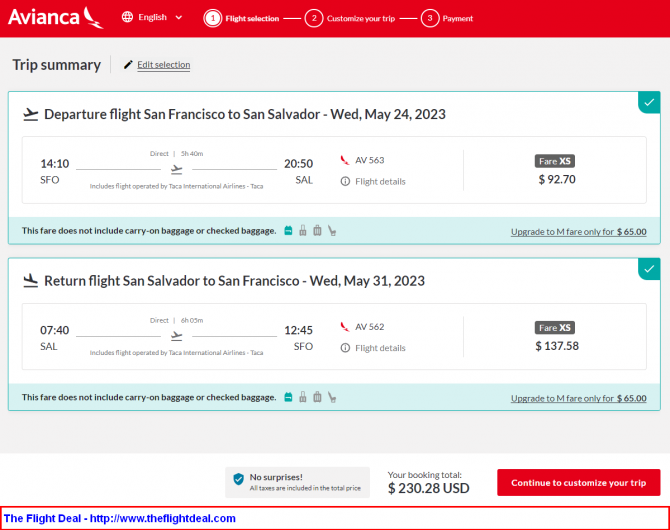
Task: Click the $ 137.58 return price
Action: pos(557,346)
